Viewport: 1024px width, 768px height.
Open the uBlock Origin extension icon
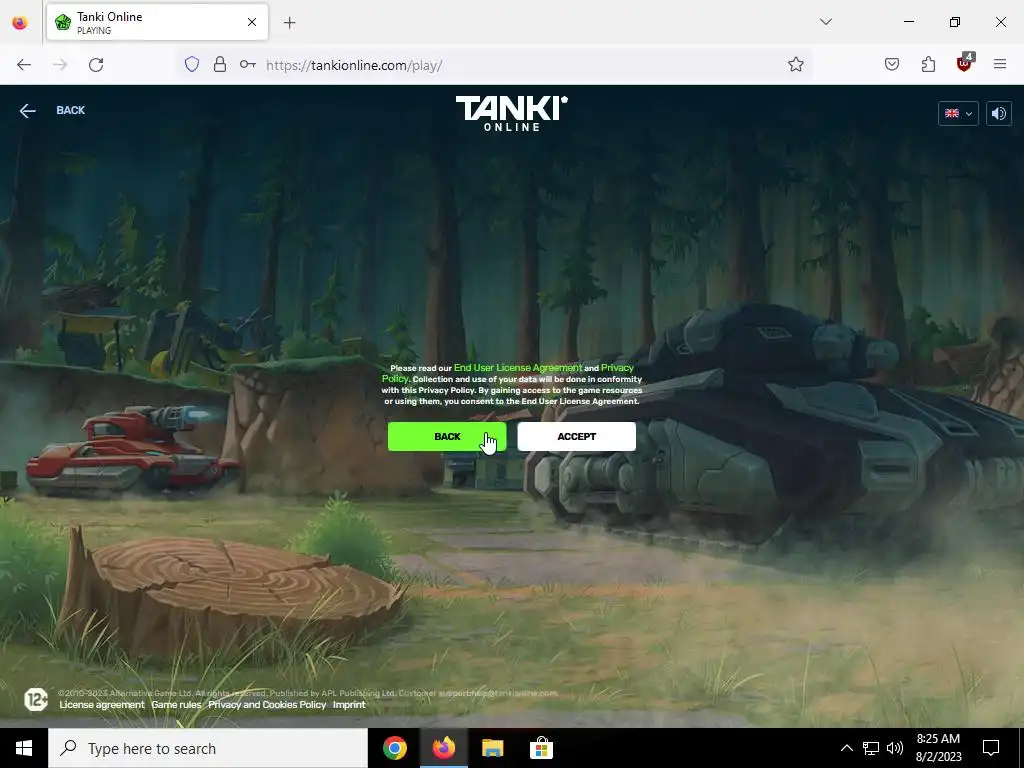click(965, 63)
